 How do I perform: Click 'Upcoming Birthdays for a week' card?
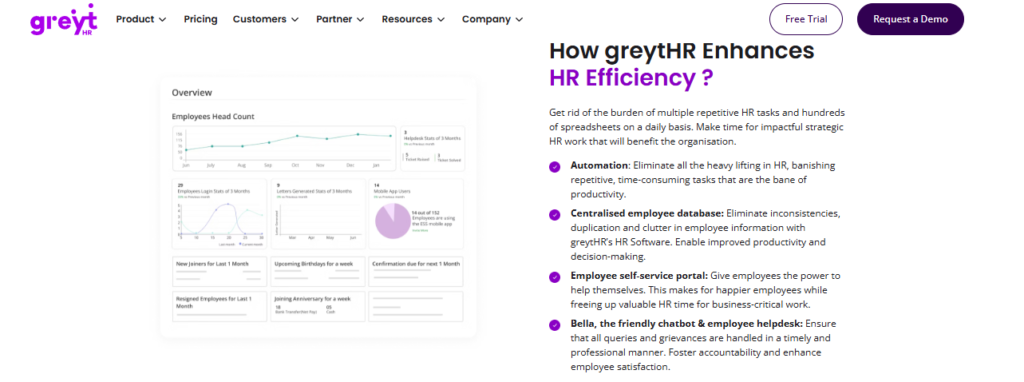point(317,272)
